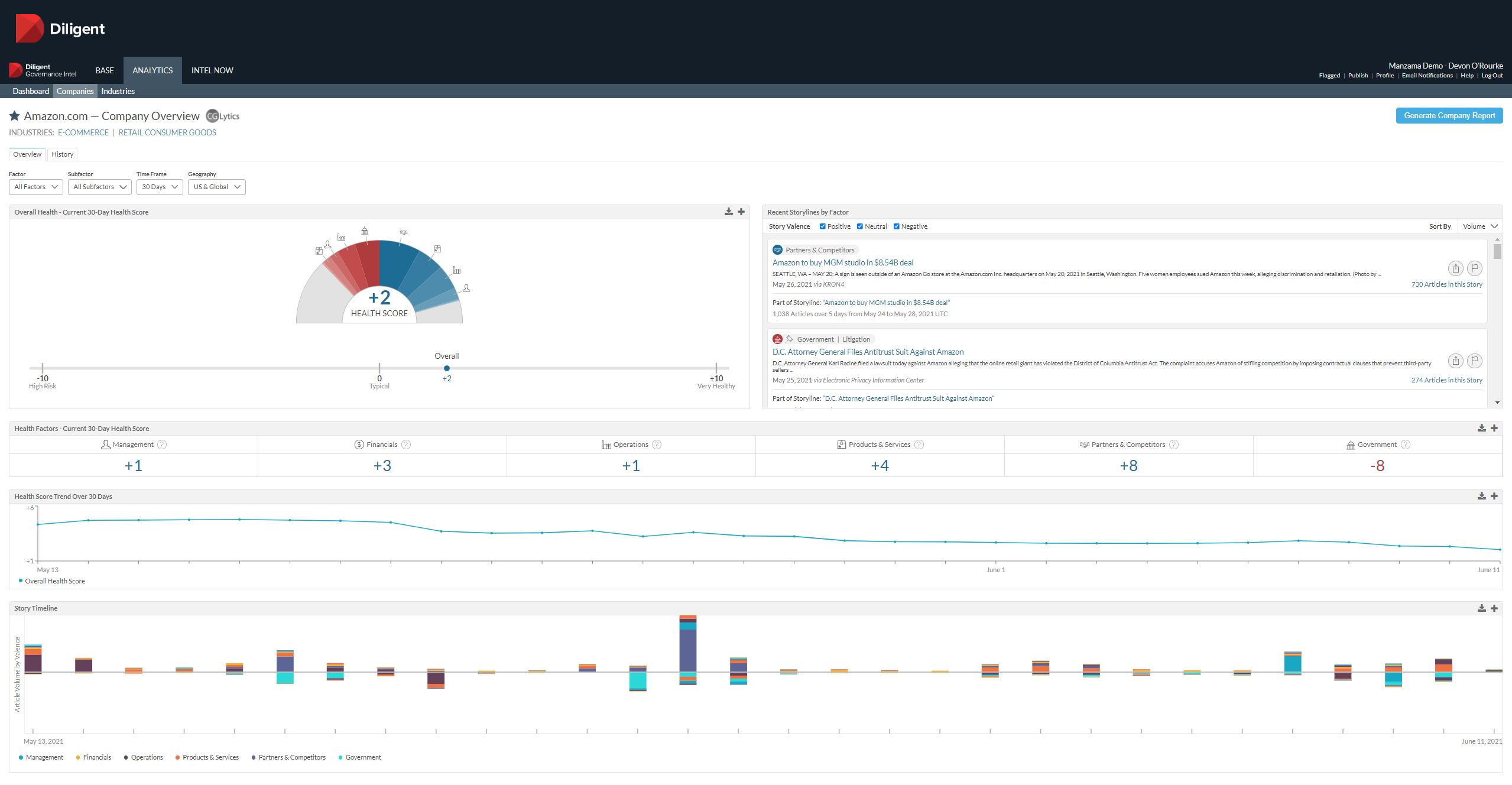Switch to the BASE section
Screen dimensions: 1512x785
pos(105,70)
